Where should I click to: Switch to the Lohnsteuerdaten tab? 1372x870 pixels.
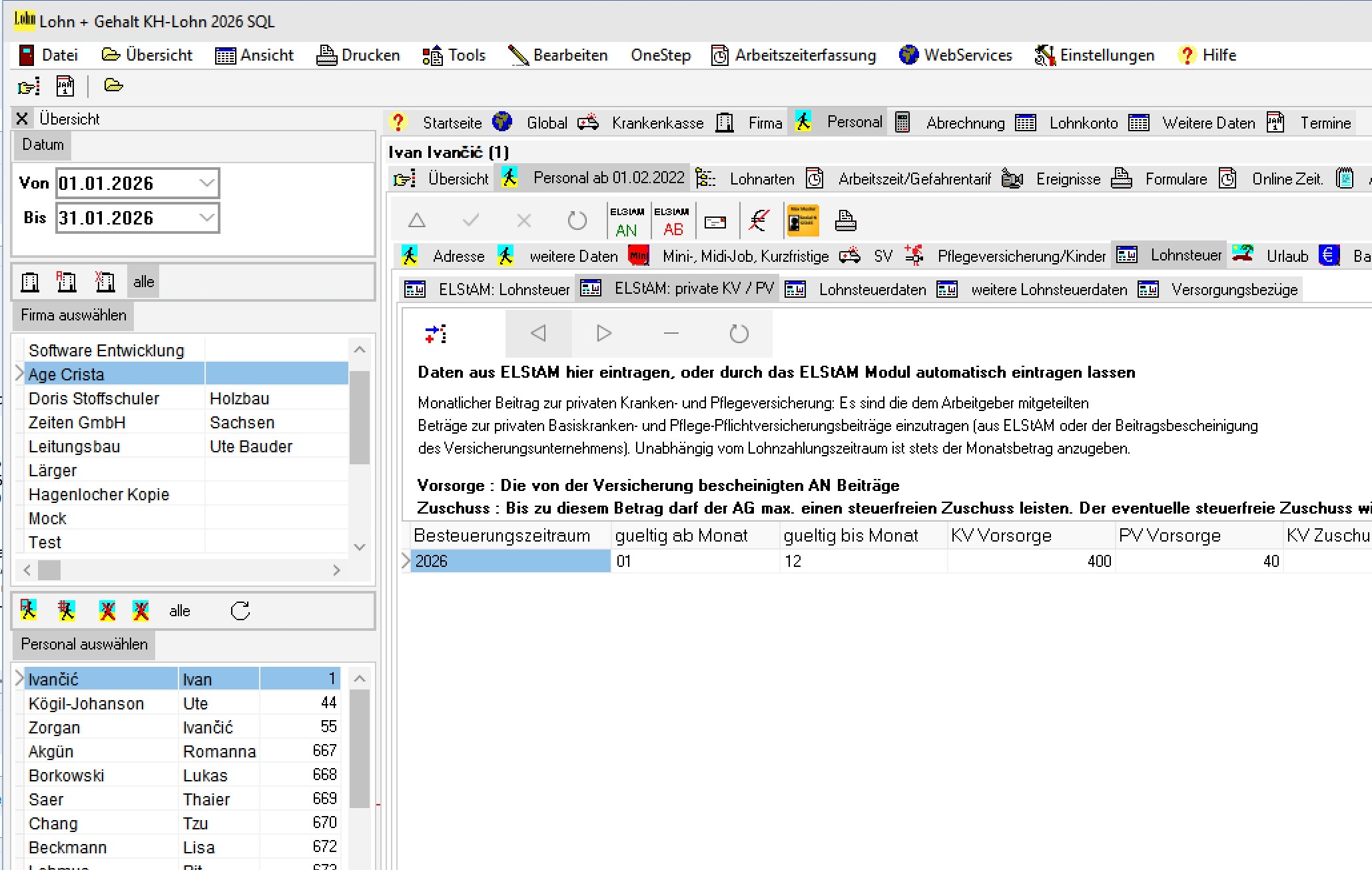872,290
